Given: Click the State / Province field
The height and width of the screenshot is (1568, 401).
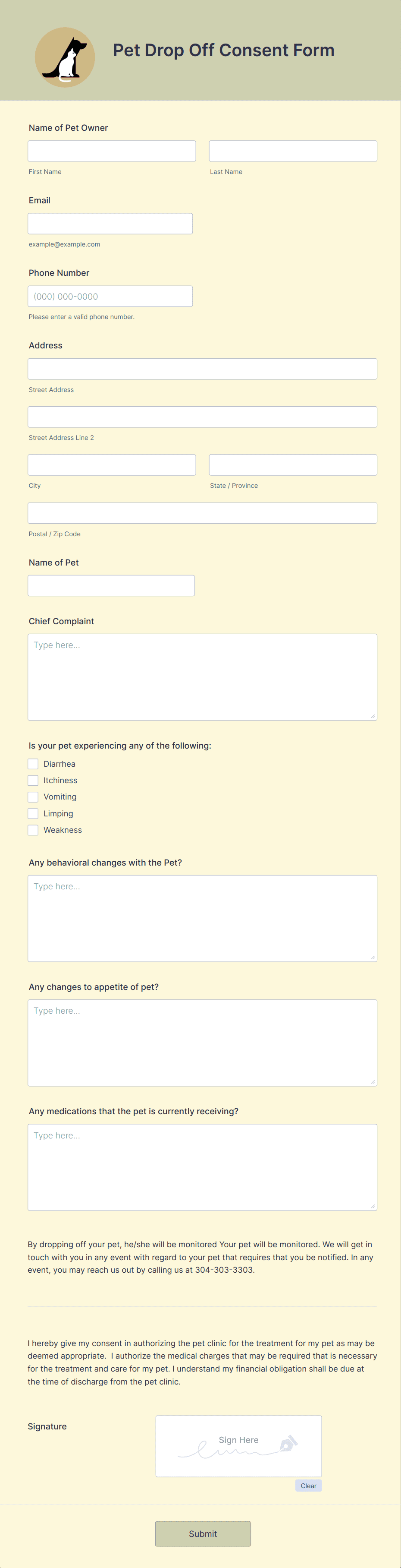Looking at the screenshot, I should 293,465.
